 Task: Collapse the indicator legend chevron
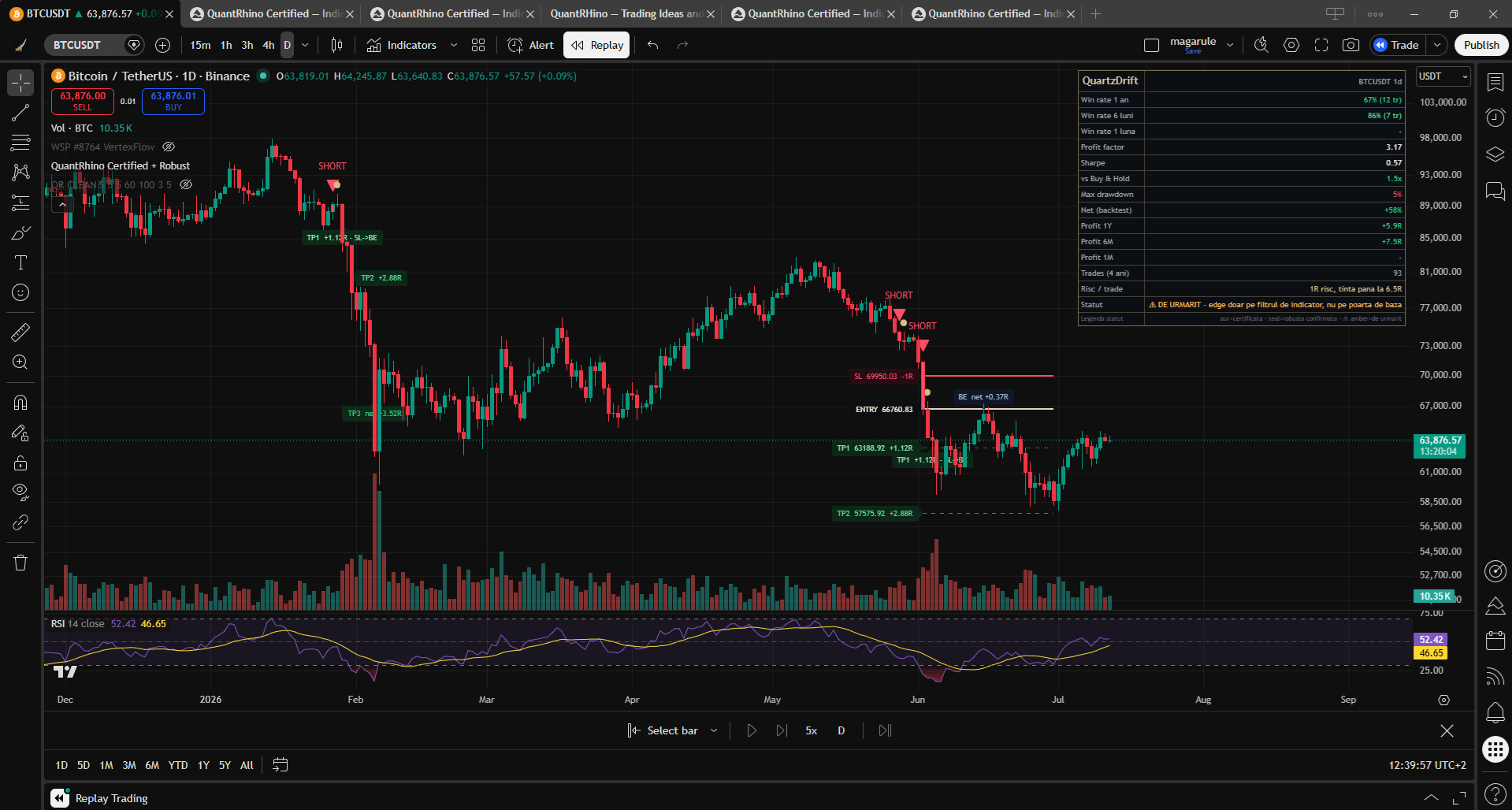62,204
